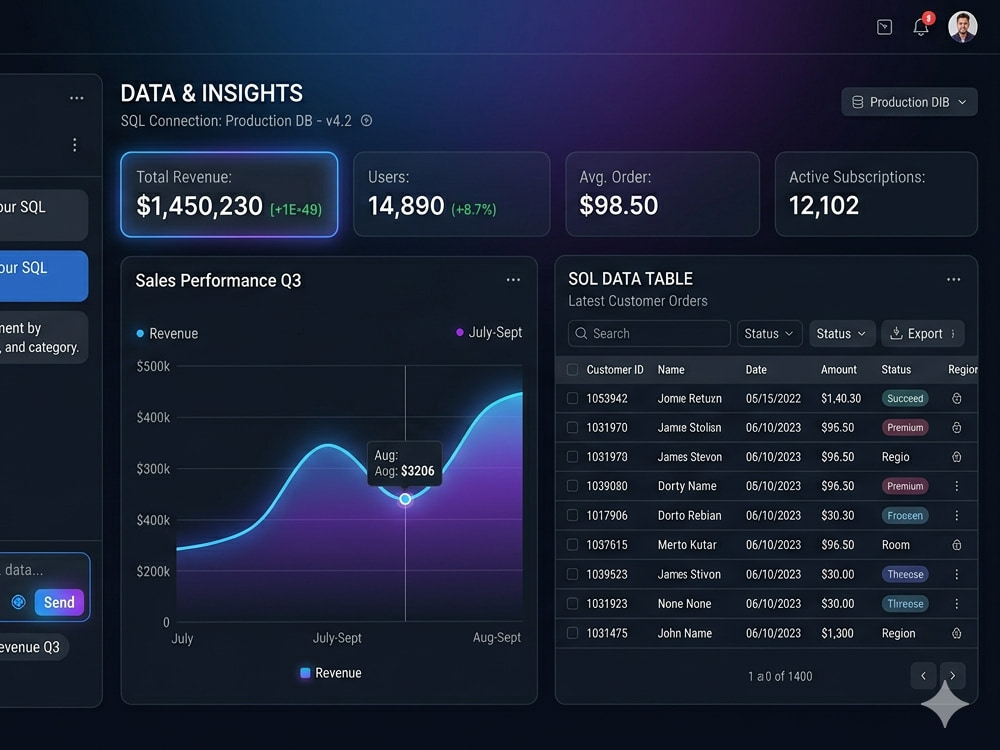Check the row for customer 1017906
This screenshot has width=1000, height=750.
(572, 515)
